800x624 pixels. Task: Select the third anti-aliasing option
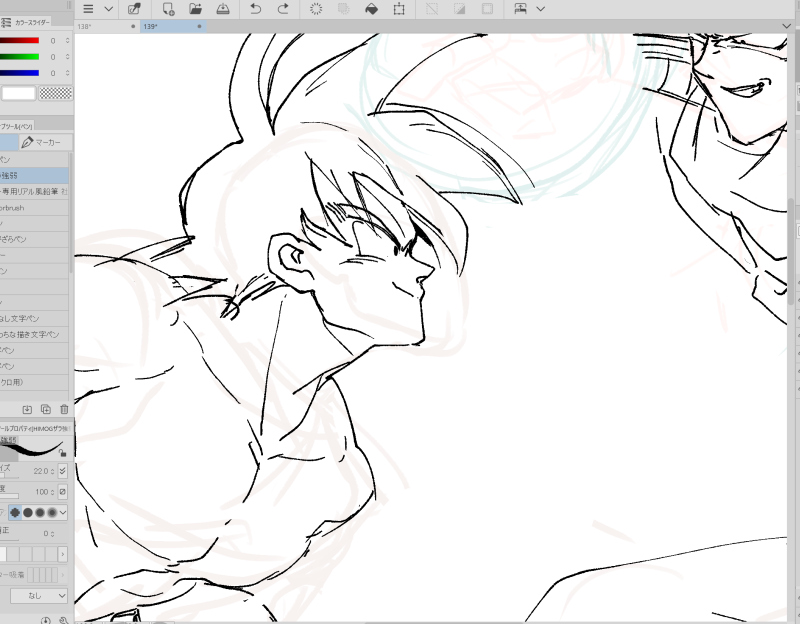(x=40, y=512)
